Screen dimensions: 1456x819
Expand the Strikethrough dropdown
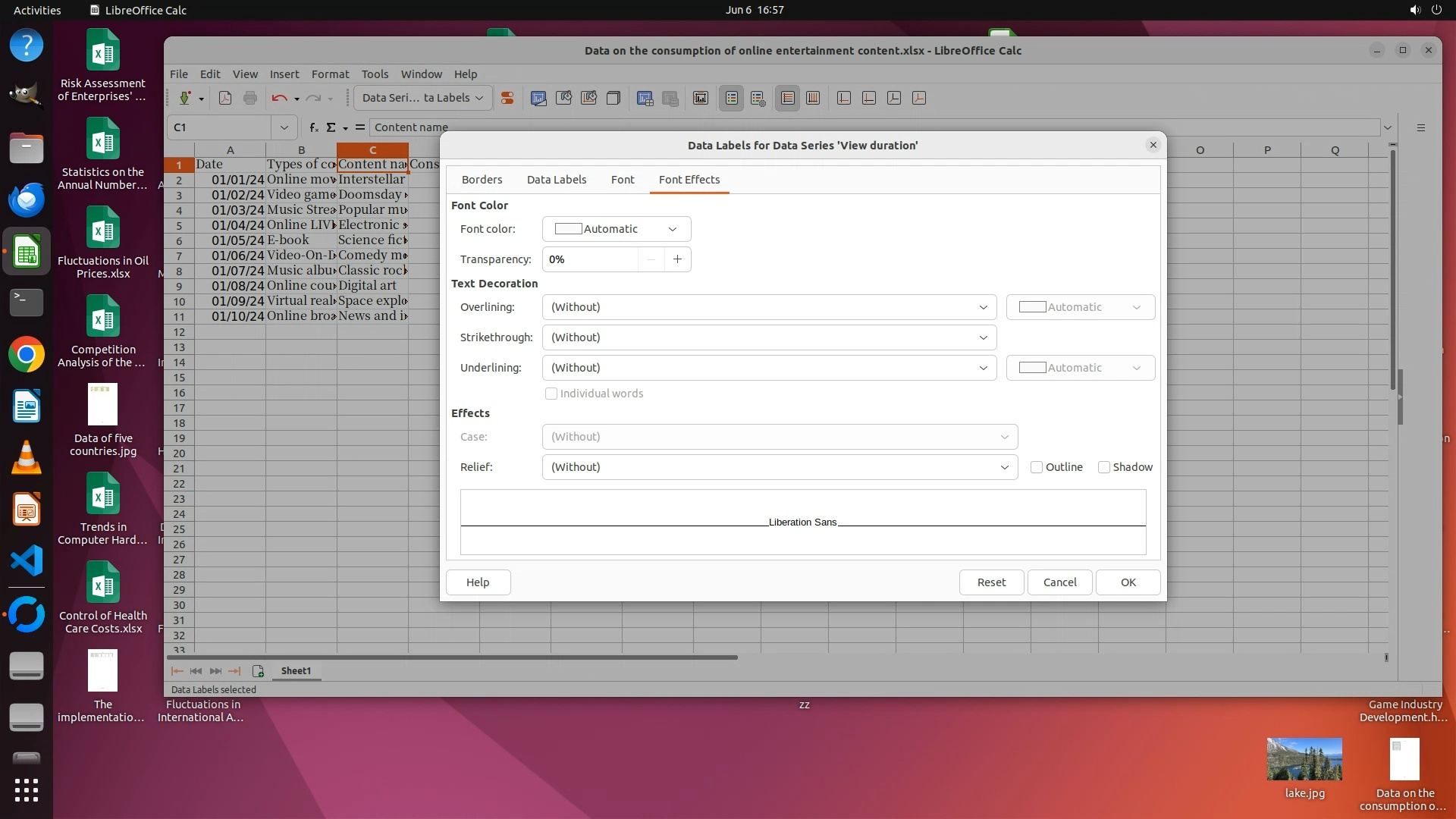(769, 337)
